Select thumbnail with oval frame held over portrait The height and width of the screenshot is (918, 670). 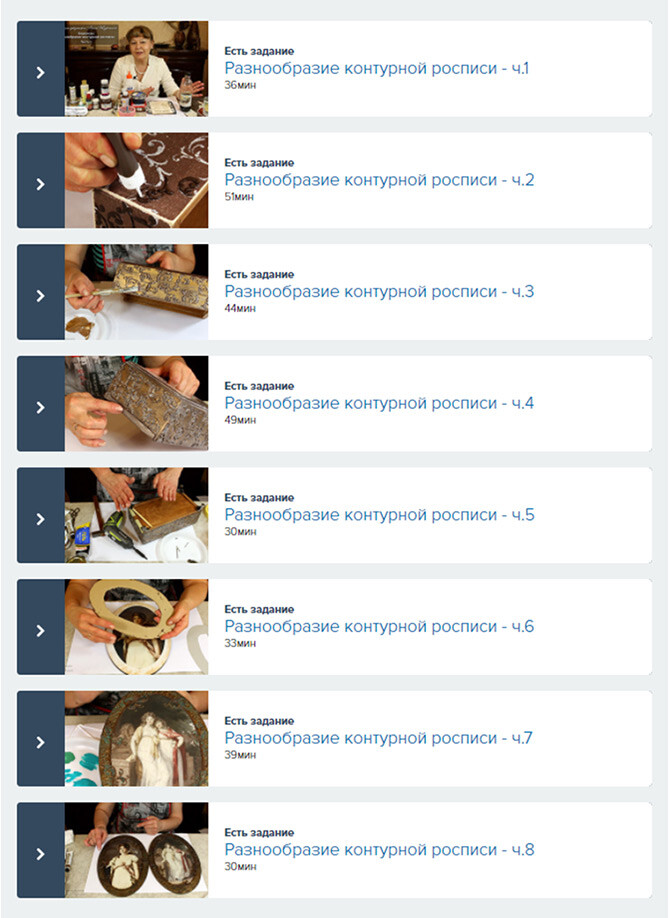(x=136, y=627)
